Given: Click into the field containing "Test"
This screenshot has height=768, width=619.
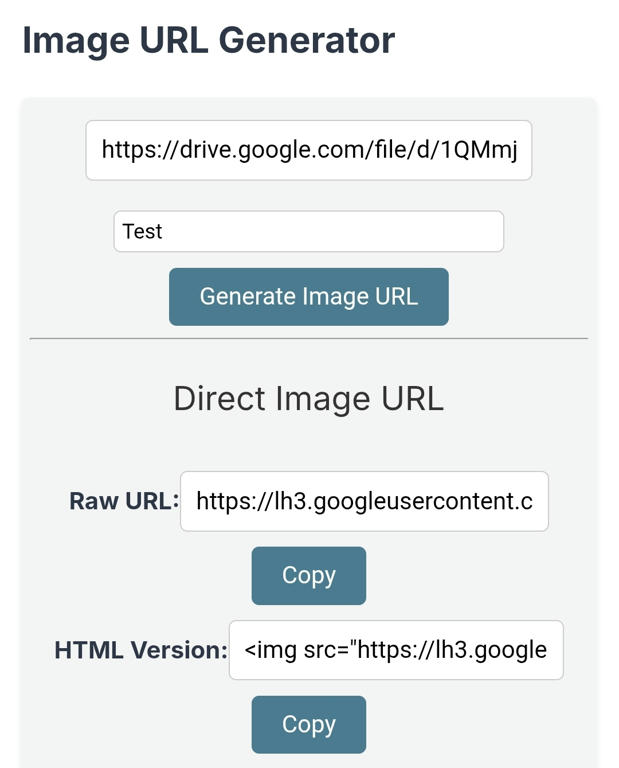Looking at the screenshot, I should 308,232.
